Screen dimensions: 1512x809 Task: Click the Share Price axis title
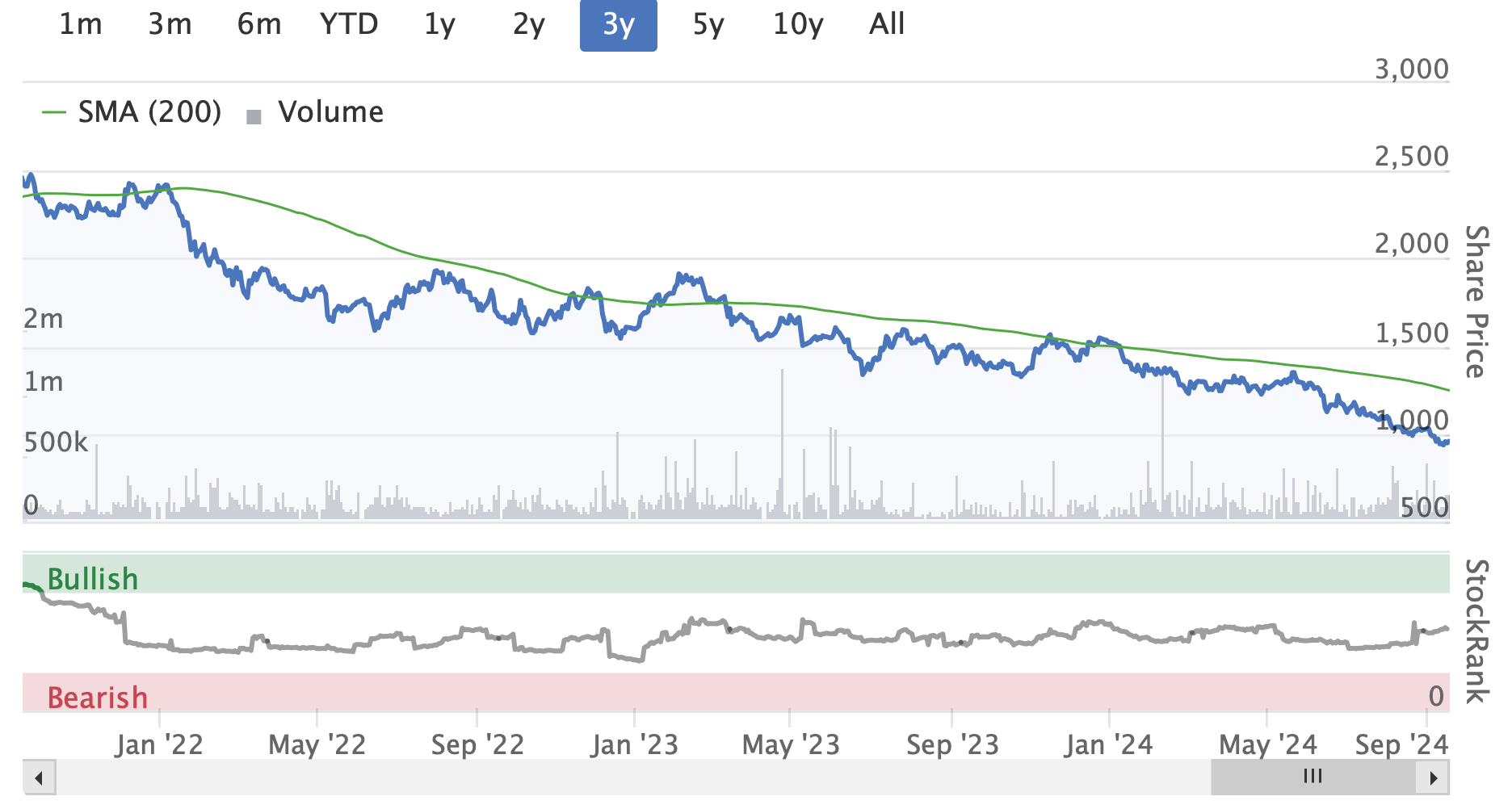[1477, 301]
